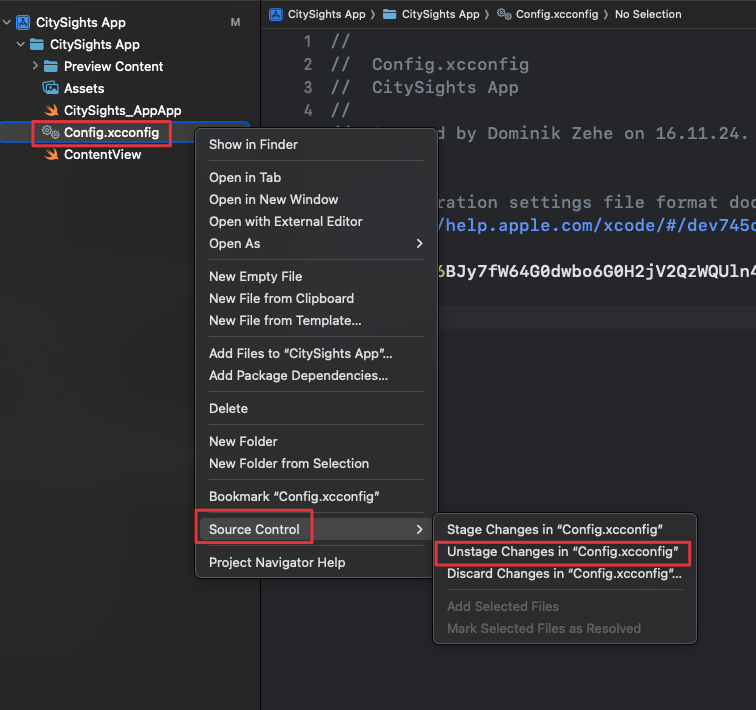The height and width of the screenshot is (710, 756).
Task: Choose Add Files to "CitySights App"…
Action: point(316,353)
